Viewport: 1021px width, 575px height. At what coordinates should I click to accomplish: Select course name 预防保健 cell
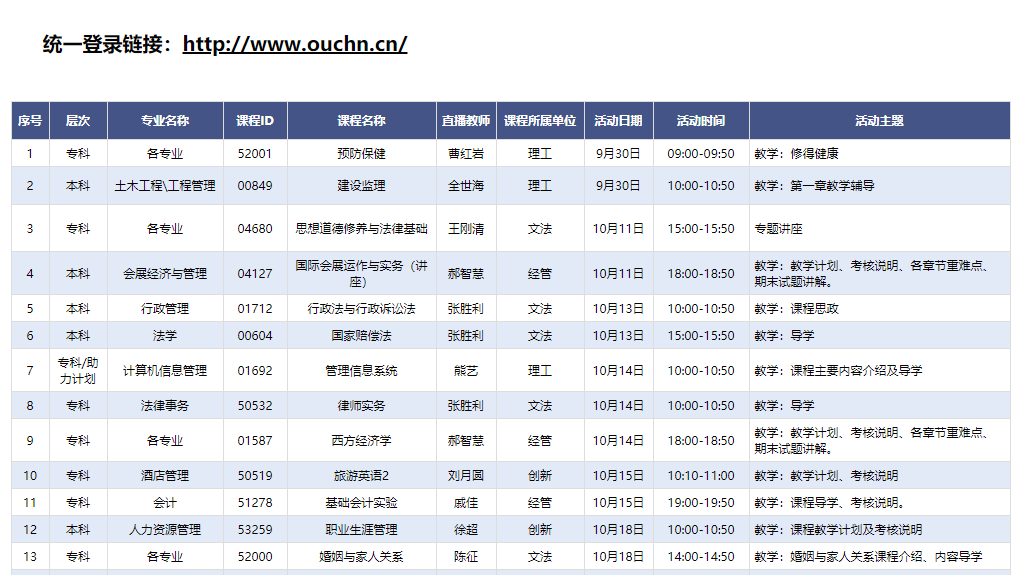[361, 154]
